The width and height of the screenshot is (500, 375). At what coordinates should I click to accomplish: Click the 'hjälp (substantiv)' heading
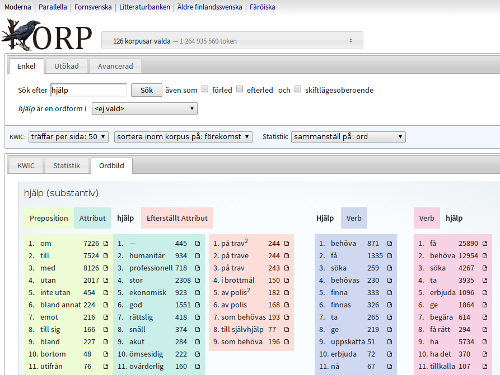click(x=61, y=193)
